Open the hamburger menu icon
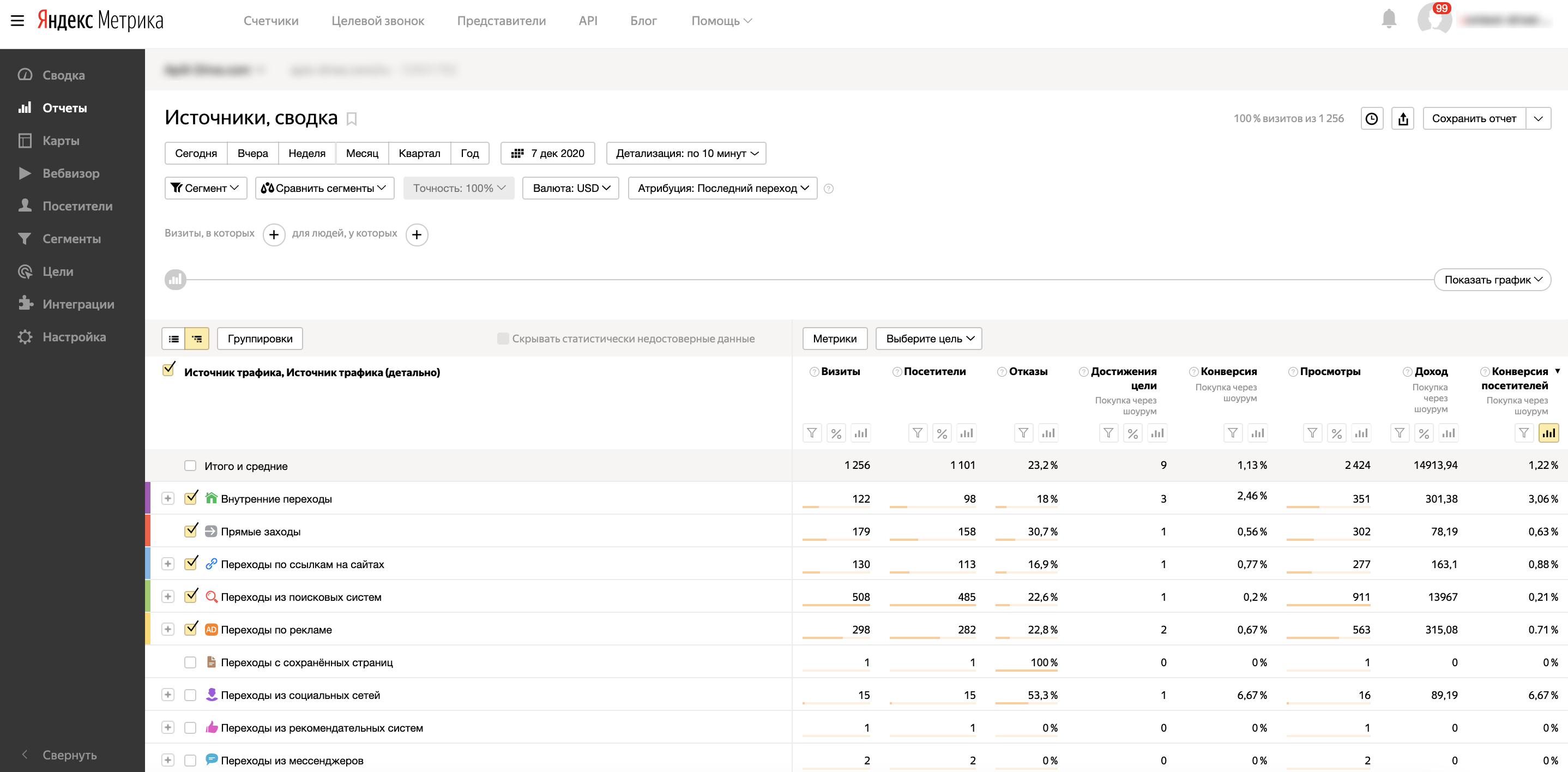 coord(17,21)
